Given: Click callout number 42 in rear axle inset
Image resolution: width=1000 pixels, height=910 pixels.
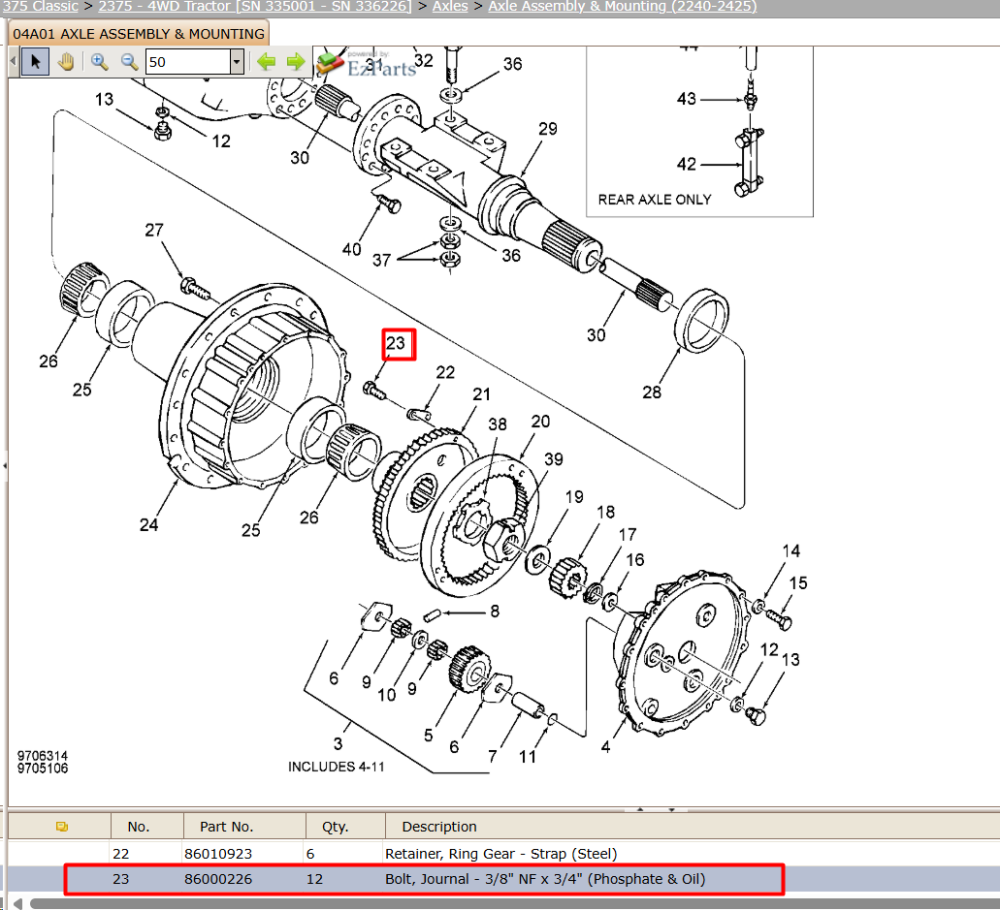Looking at the screenshot, I should (x=686, y=164).
